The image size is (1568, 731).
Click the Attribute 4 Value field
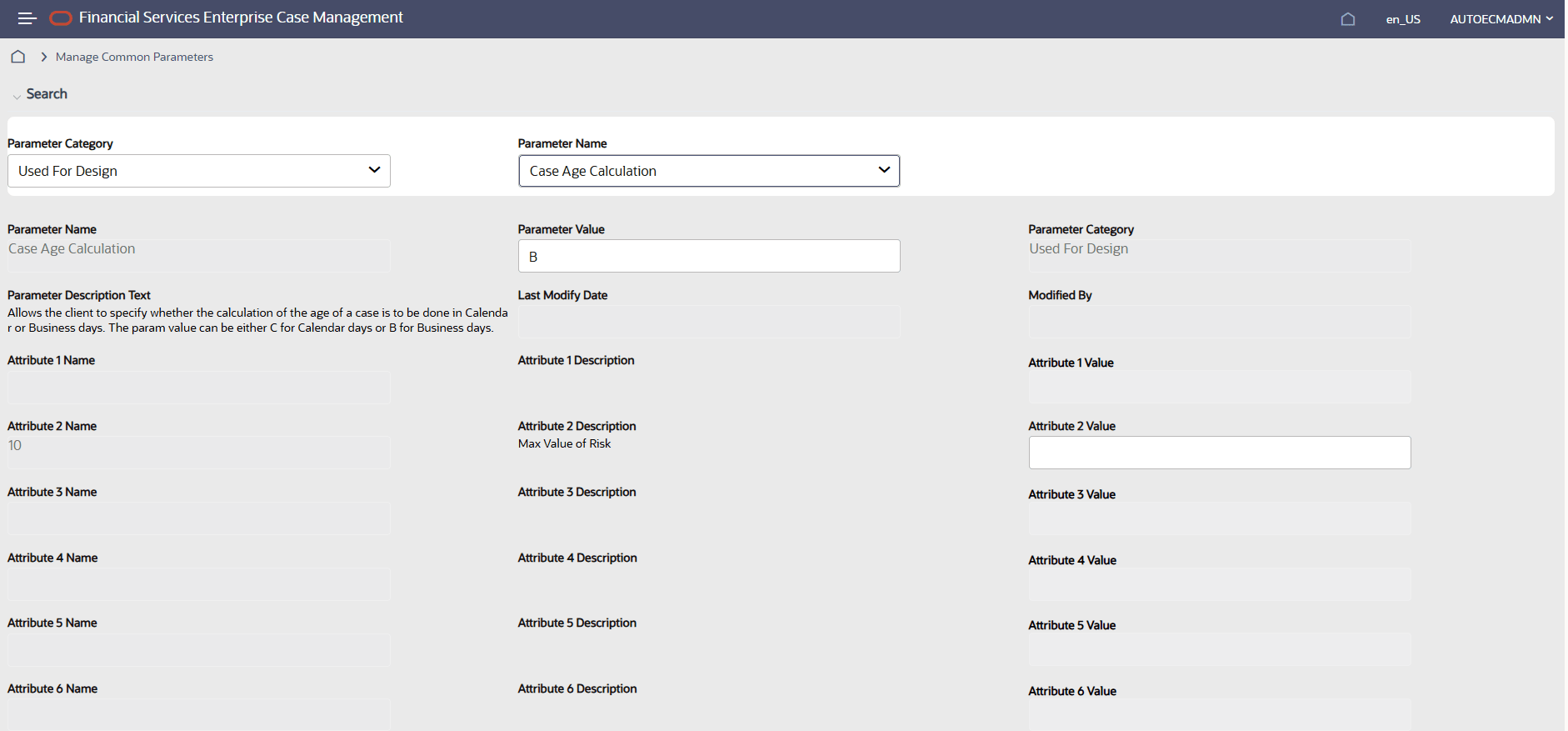1220,585
